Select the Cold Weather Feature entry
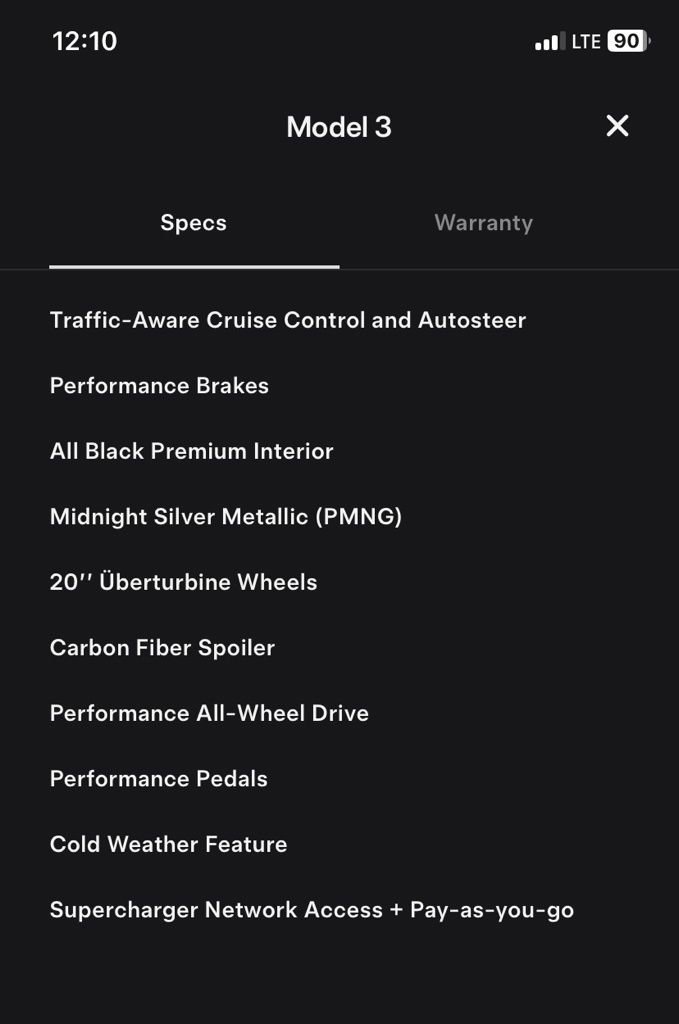This screenshot has width=679, height=1024. tap(168, 844)
